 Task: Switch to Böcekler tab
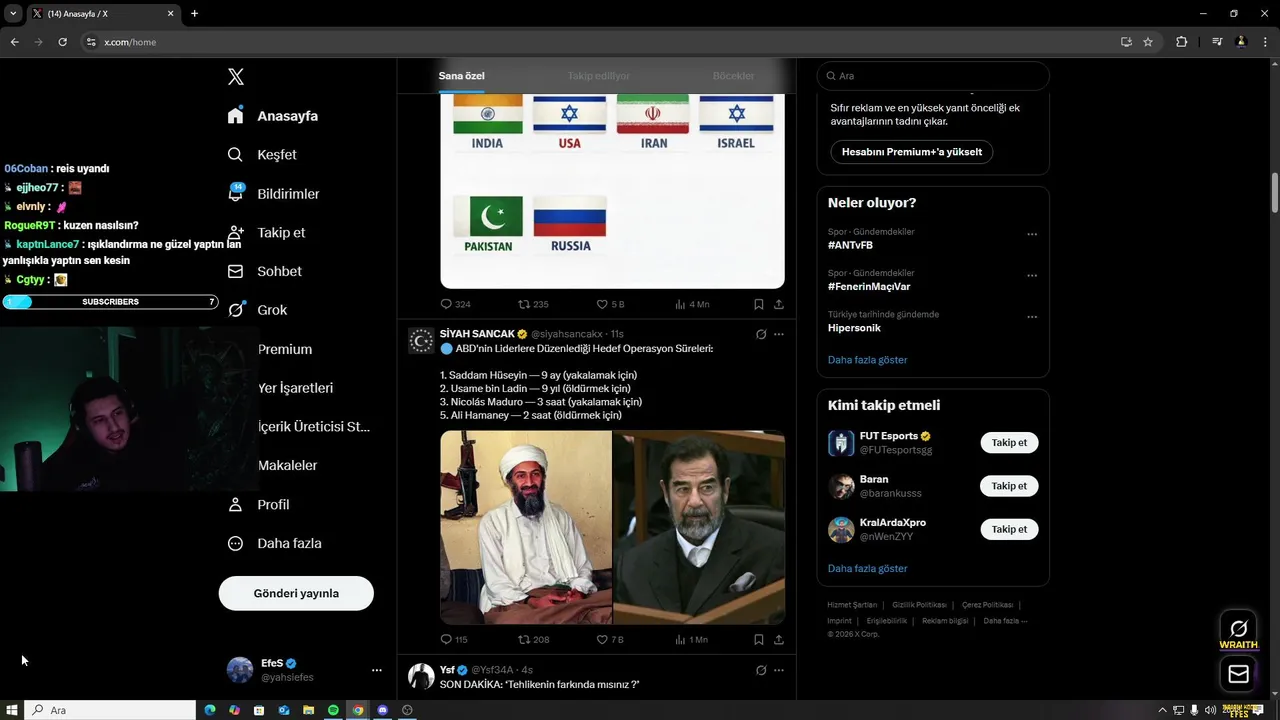point(733,76)
